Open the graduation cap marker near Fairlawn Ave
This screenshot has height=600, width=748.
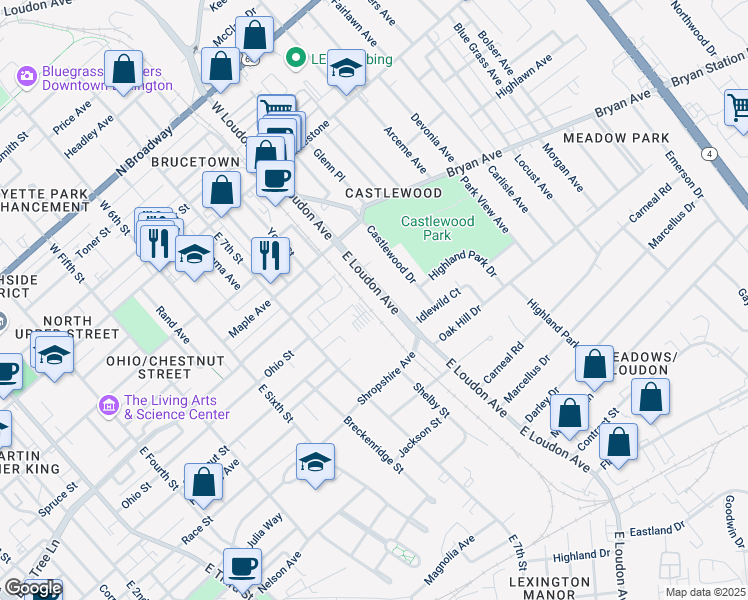(x=346, y=68)
